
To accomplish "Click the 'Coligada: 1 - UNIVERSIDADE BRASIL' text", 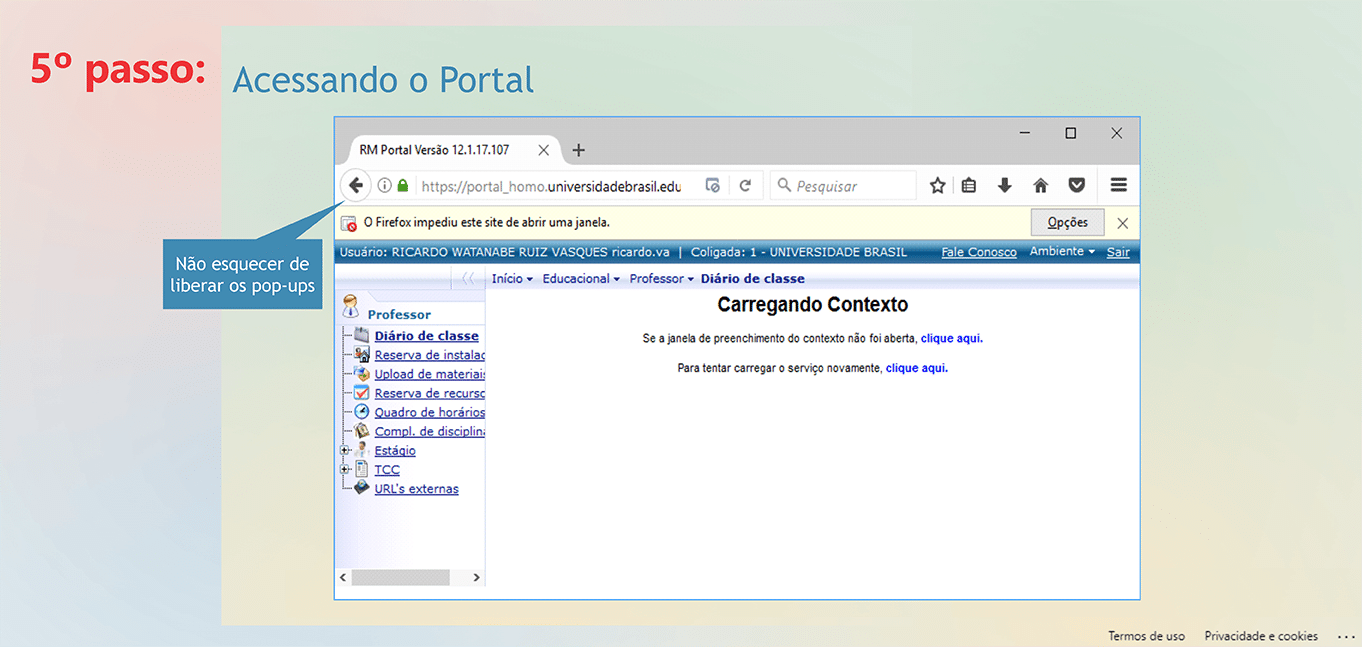I will [797, 252].
